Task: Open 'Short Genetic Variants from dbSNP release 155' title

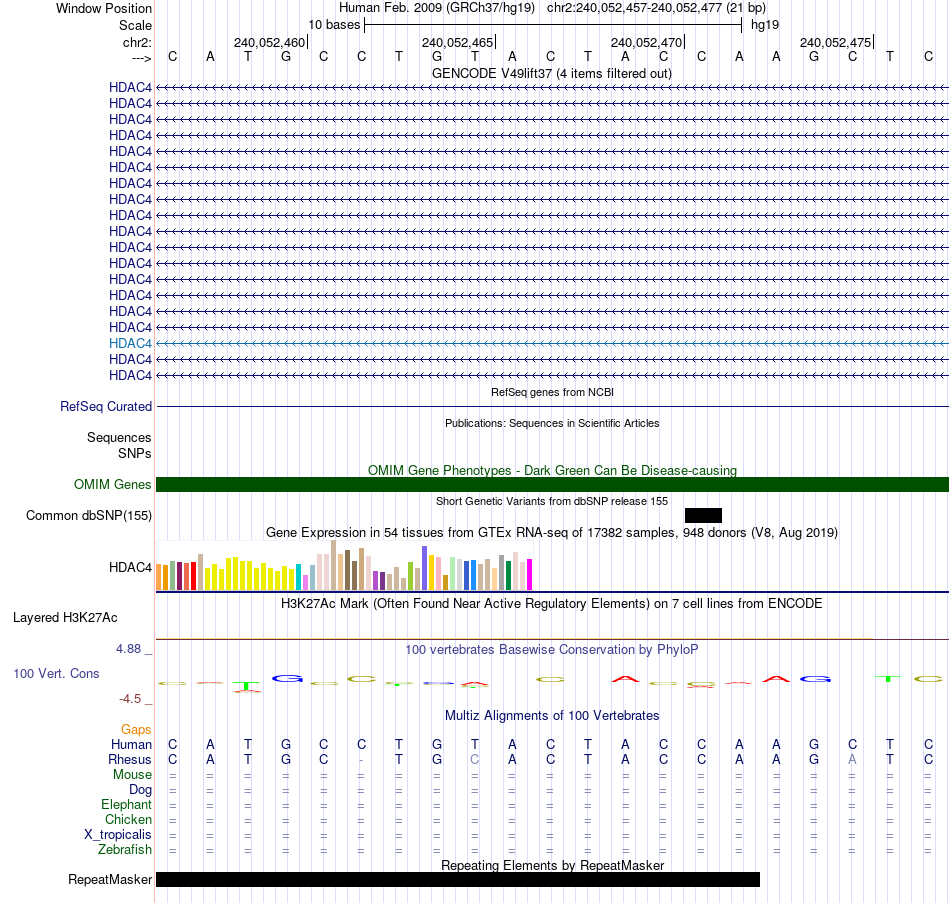Action: (552, 501)
